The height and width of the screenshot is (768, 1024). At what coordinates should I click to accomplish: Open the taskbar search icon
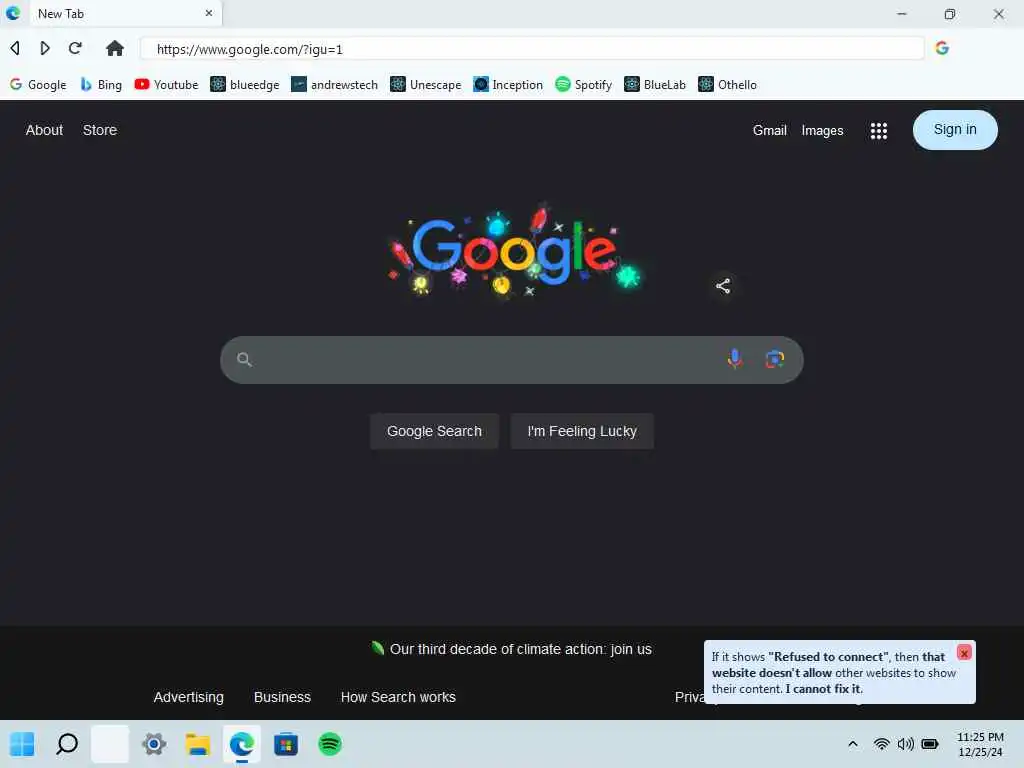point(67,744)
